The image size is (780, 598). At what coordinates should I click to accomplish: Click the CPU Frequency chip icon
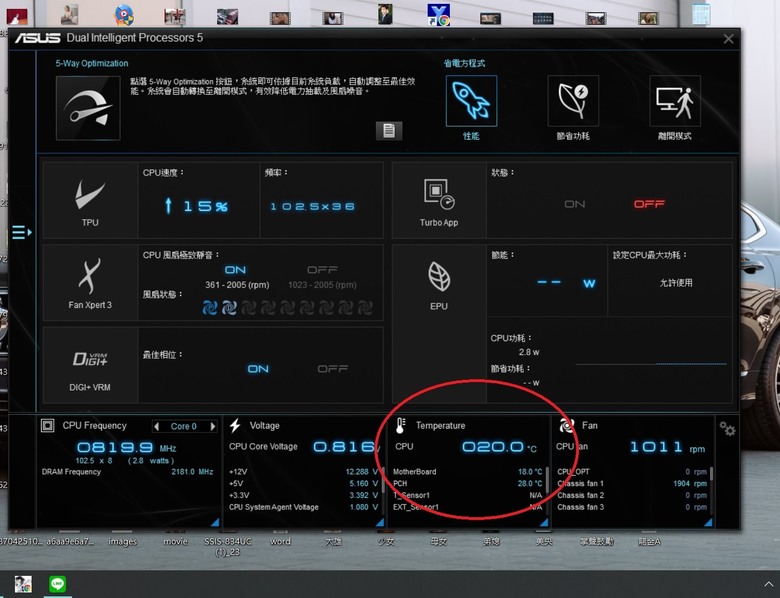pyautogui.click(x=48, y=425)
